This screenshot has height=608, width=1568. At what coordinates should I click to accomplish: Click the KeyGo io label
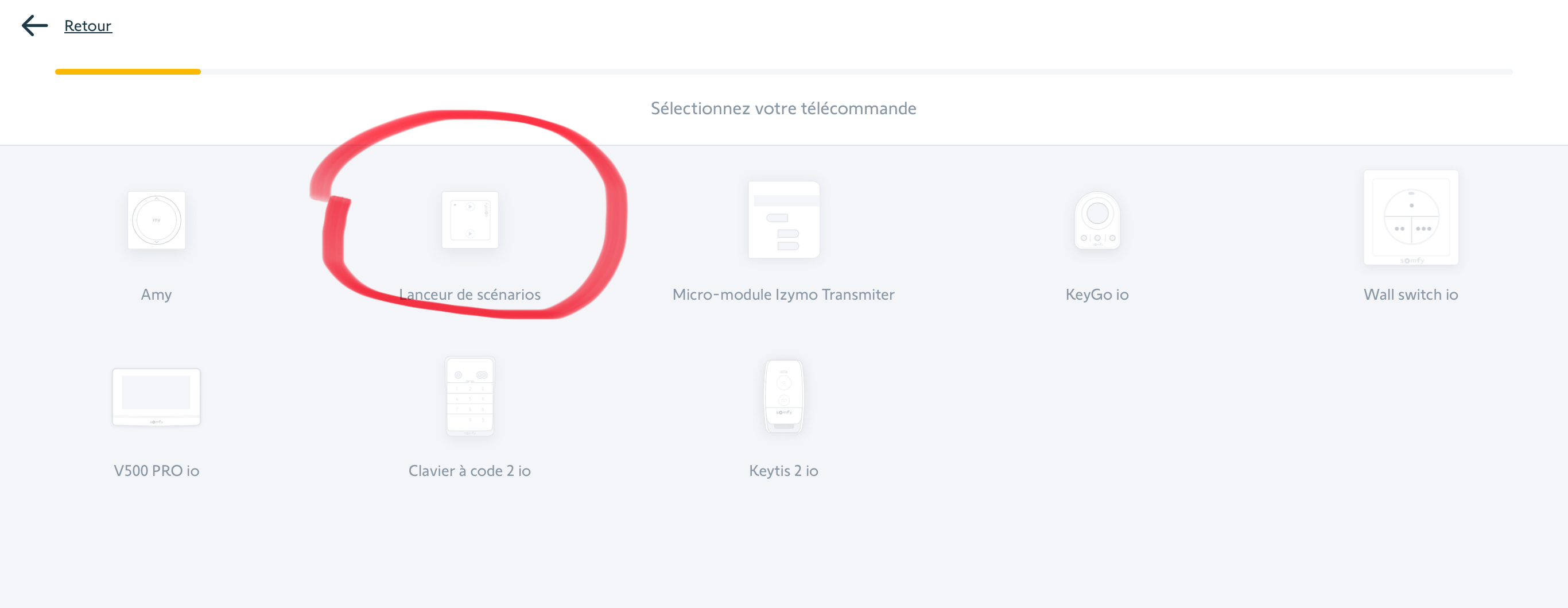click(1097, 295)
